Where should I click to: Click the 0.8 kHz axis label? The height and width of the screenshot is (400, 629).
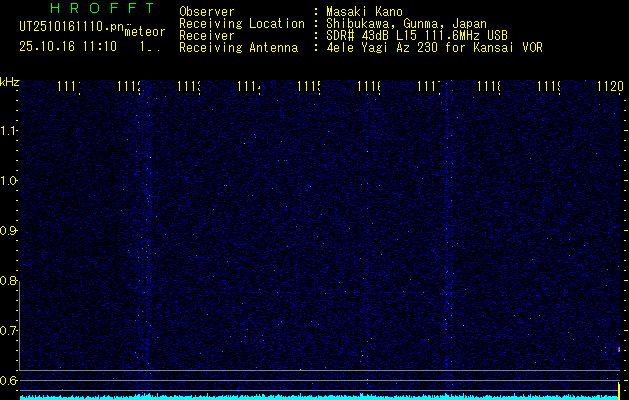point(8,280)
